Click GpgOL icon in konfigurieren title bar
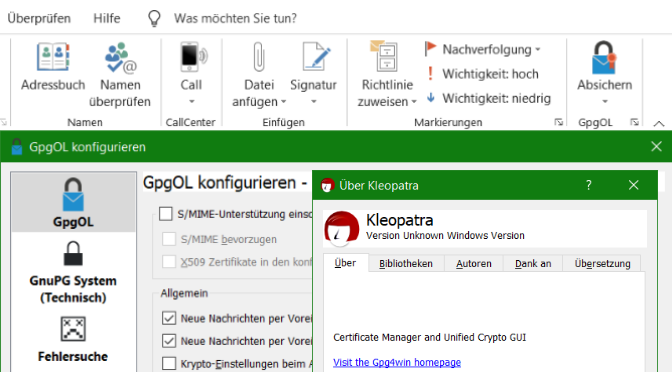672x372 pixels. [x=16, y=147]
